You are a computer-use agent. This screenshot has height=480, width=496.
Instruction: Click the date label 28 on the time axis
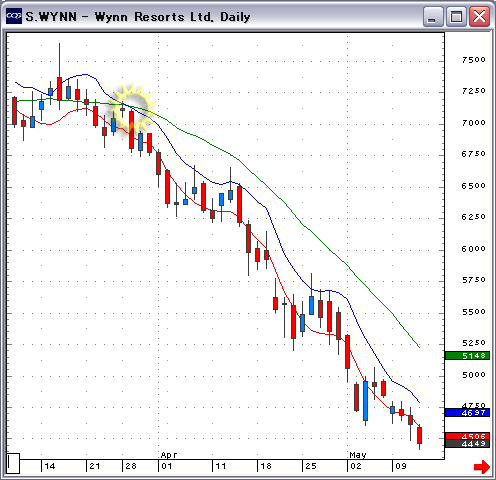click(131, 466)
